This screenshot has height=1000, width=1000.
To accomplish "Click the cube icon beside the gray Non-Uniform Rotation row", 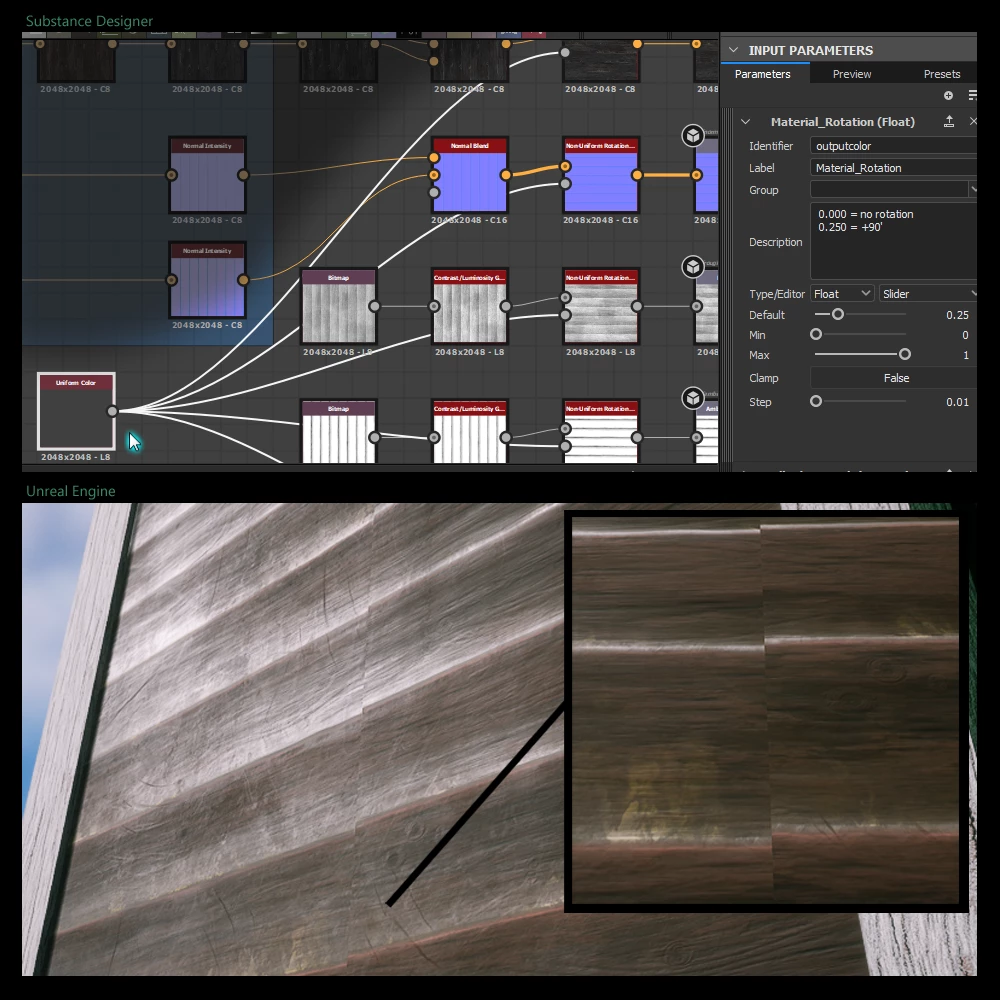I will [x=693, y=267].
